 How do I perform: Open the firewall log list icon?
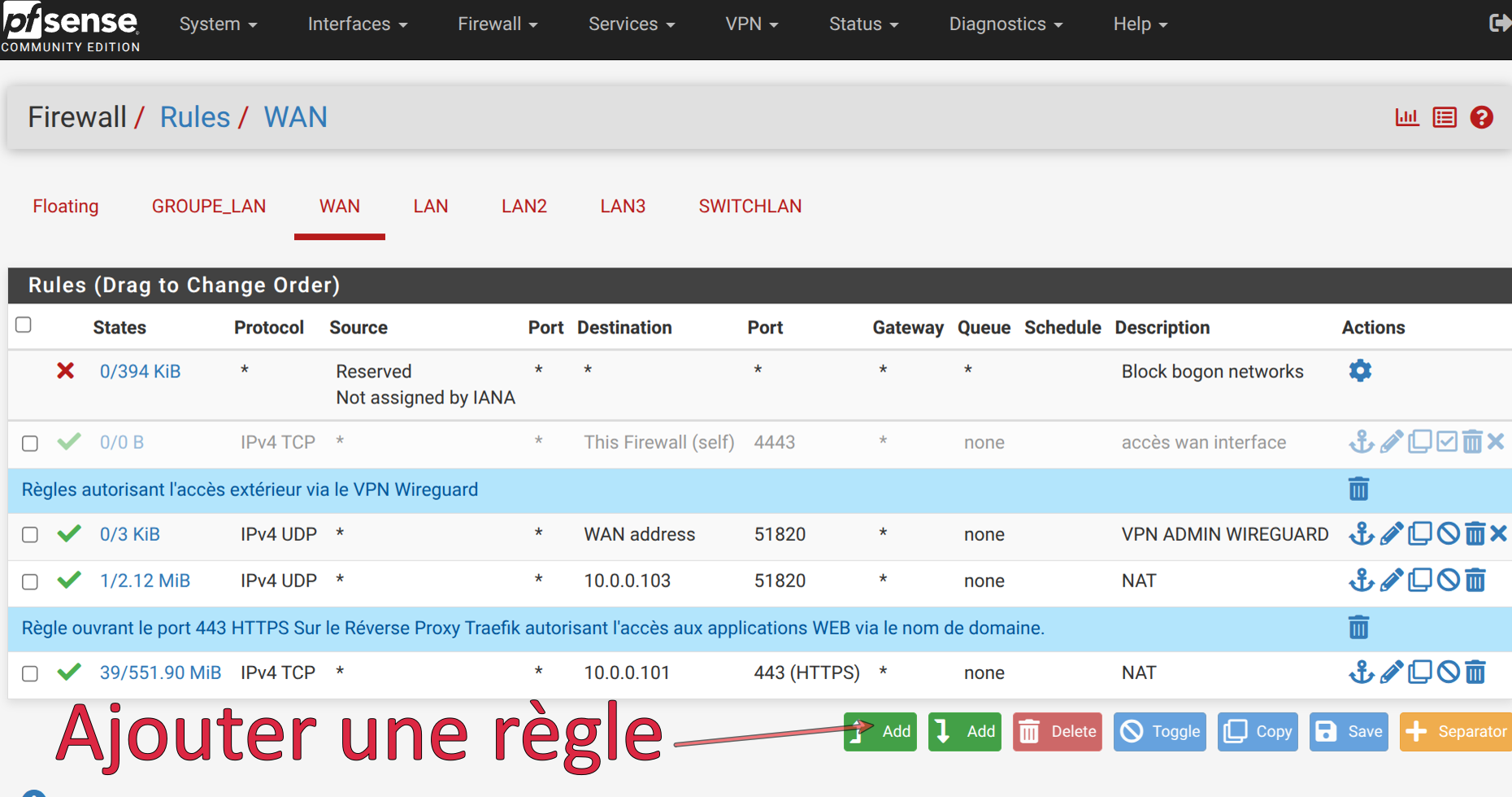tap(1444, 118)
